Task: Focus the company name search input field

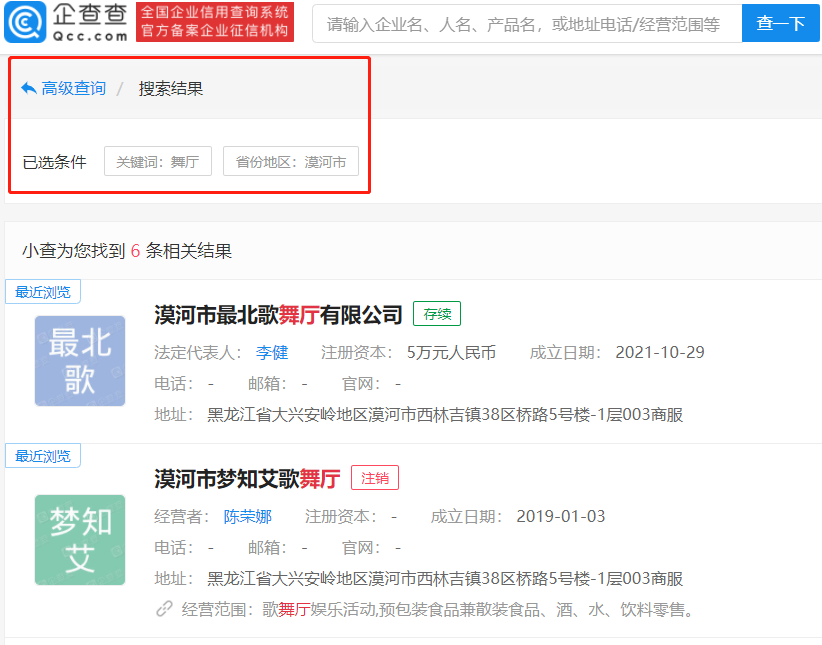Action: pos(526,24)
